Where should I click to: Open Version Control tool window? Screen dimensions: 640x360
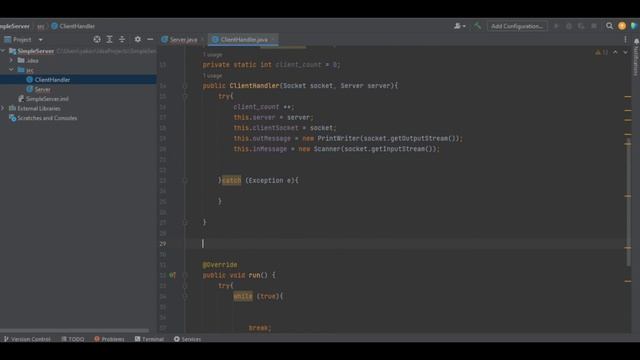click(x=27, y=339)
